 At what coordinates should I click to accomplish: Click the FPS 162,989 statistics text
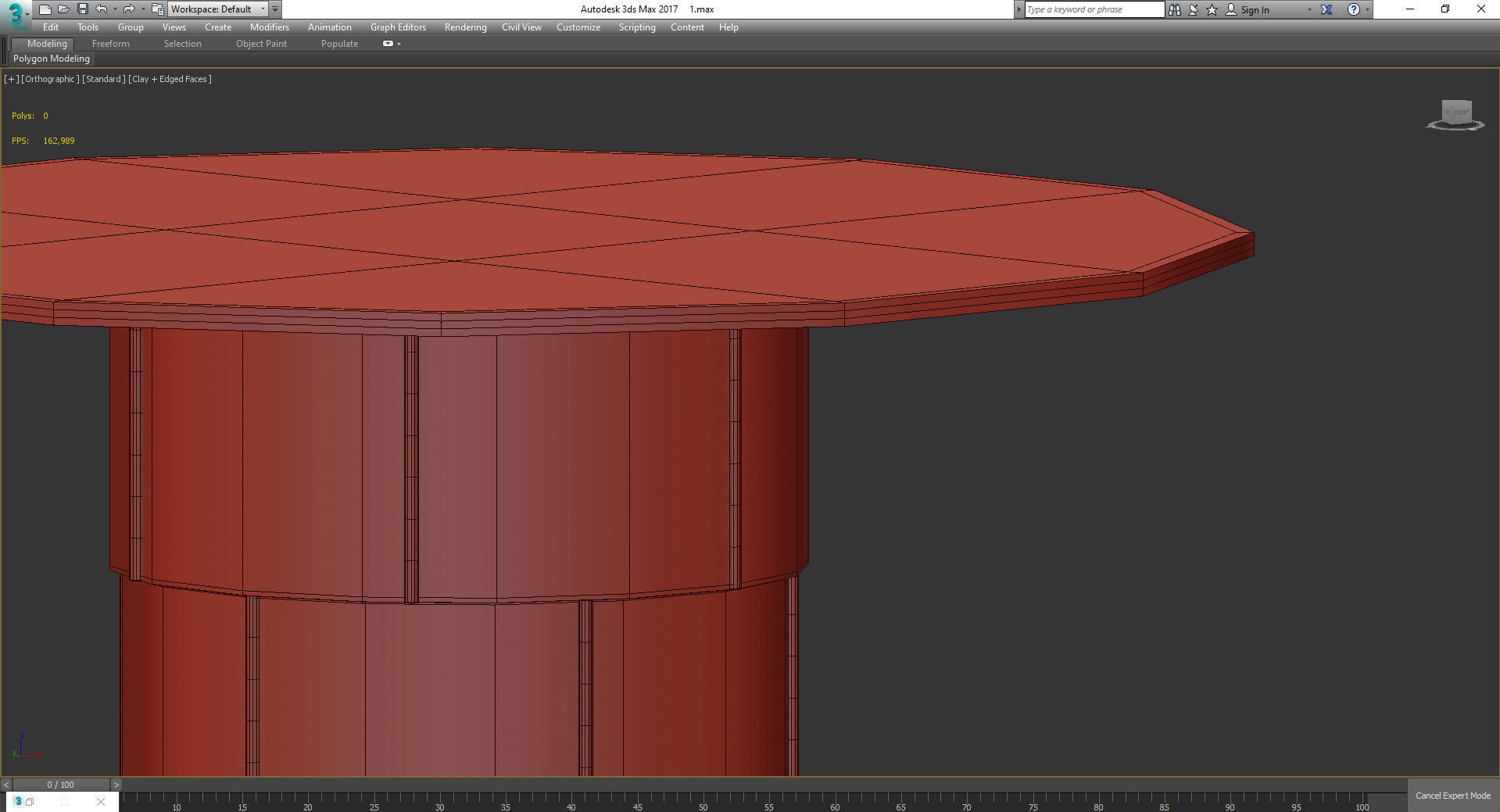click(43, 141)
